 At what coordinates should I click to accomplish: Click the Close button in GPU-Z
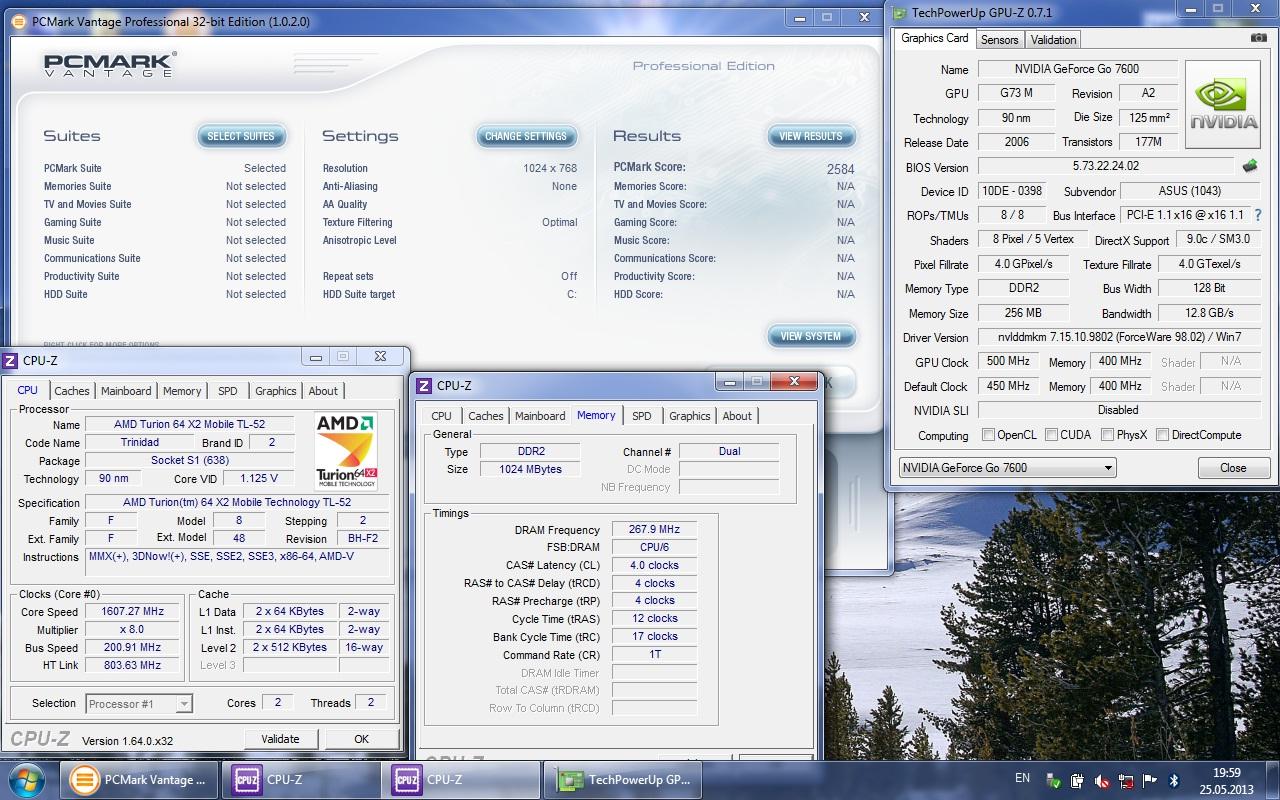point(1233,468)
